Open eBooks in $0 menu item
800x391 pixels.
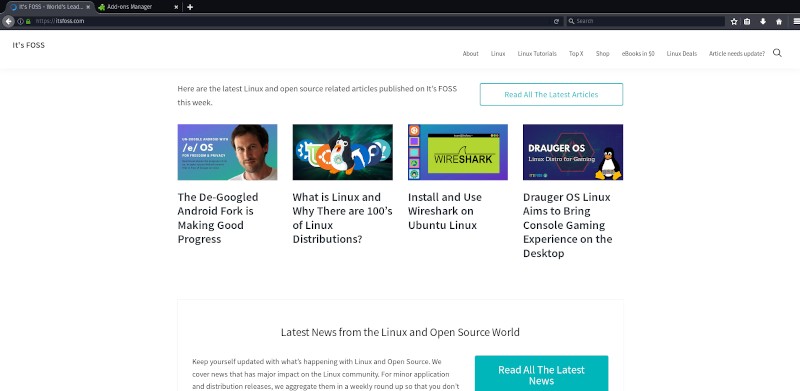tap(638, 54)
